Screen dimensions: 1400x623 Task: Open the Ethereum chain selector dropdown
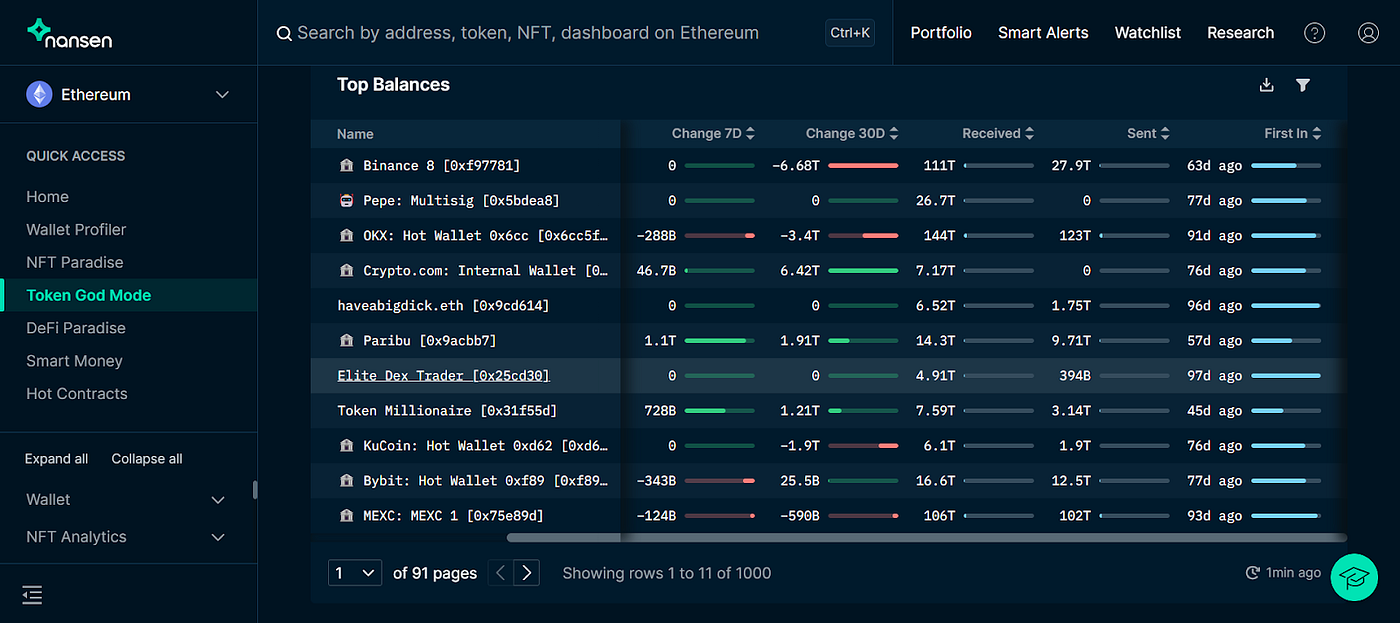coord(128,94)
